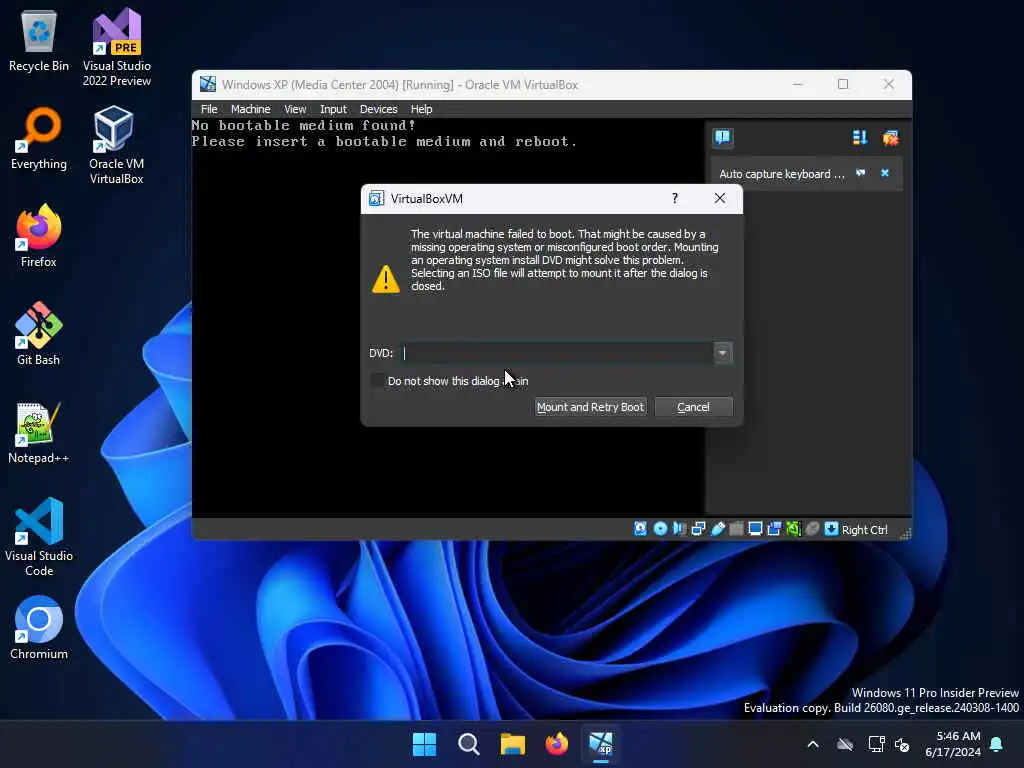Maximize the VirtualBox VM window
This screenshot has width=1024, height=768.
843,84
